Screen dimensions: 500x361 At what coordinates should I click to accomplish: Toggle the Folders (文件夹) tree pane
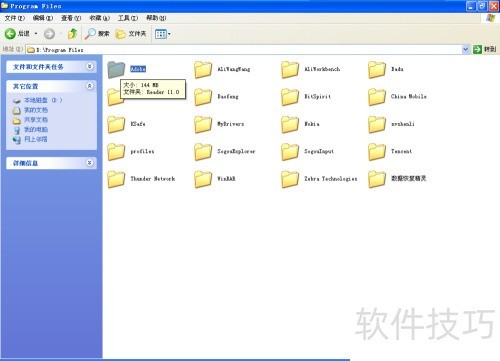131,34
